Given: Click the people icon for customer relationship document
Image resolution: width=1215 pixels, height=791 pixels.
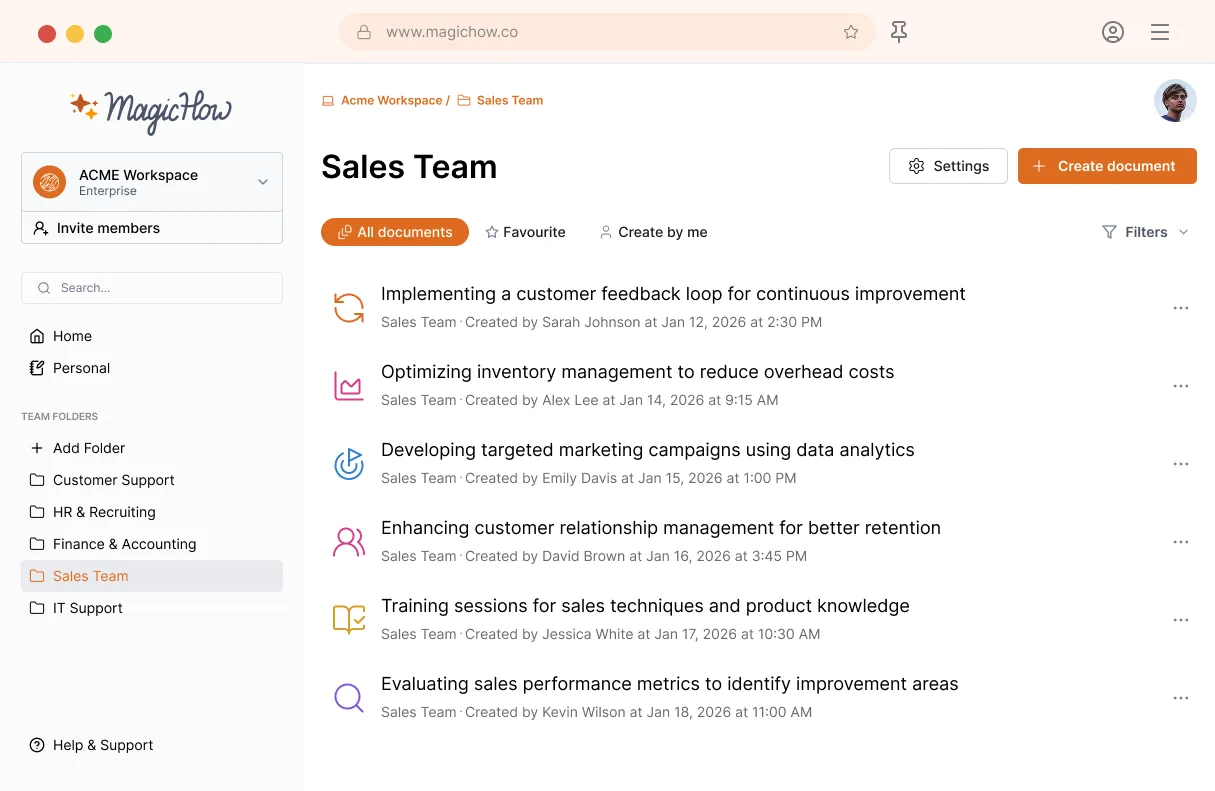Looking at the screenshot, I should (348, 542).
